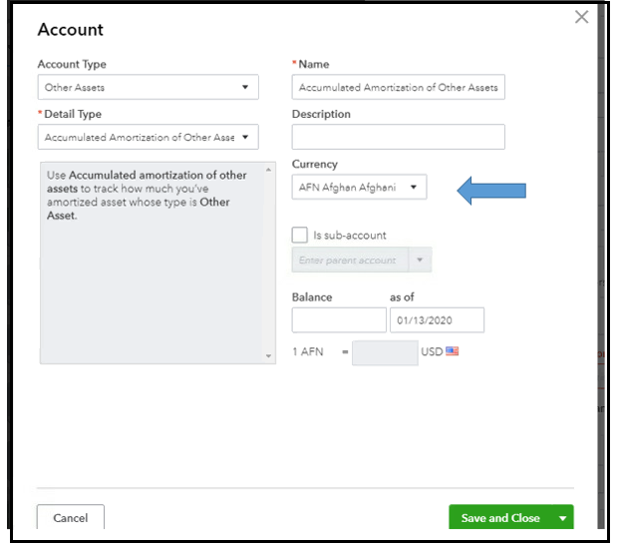Select the as of date field
619x547 pixels.
[x=438, y=320]
